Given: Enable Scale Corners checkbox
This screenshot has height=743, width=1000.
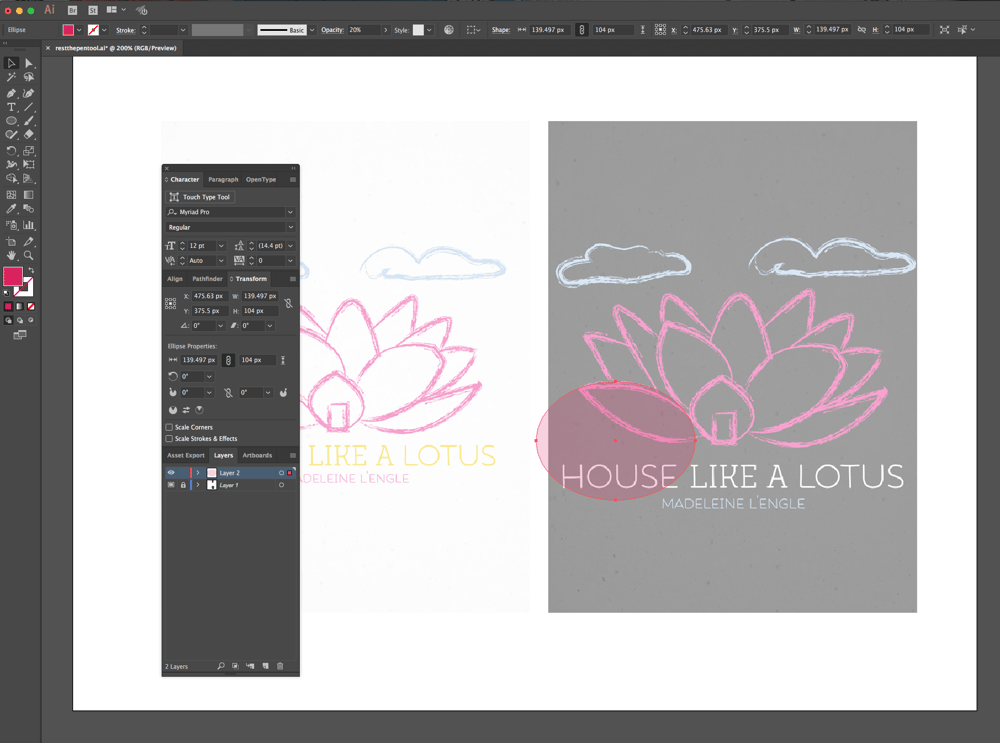Looking at the screenshot, I should [169, 427].
